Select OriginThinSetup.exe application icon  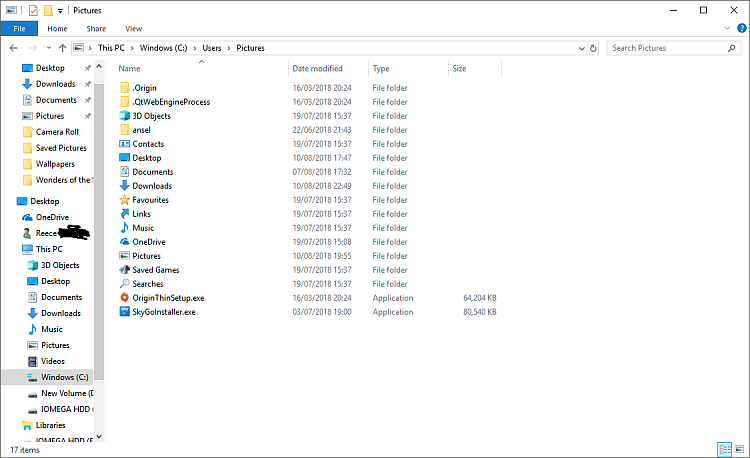124,298
